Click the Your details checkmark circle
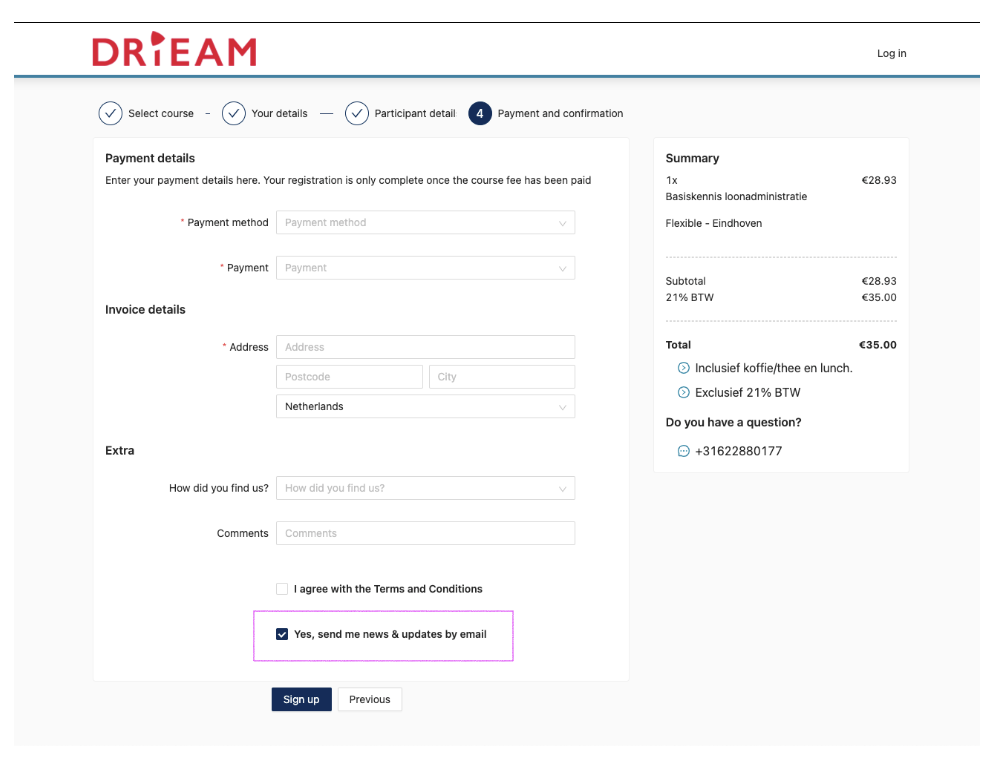1004x764 pixels. click(234, 113)
